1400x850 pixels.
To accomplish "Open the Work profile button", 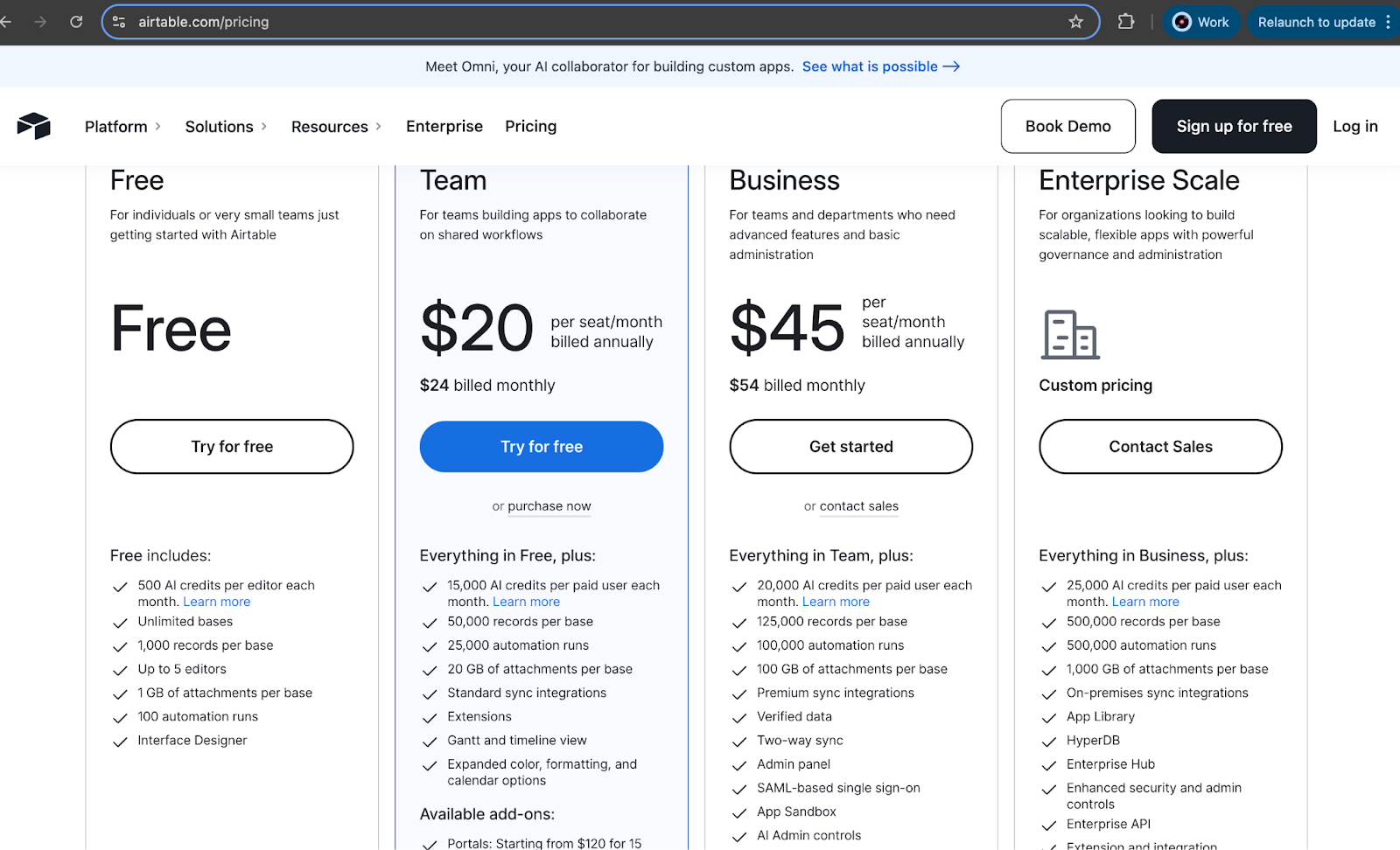I will (x=1200, y=22).
